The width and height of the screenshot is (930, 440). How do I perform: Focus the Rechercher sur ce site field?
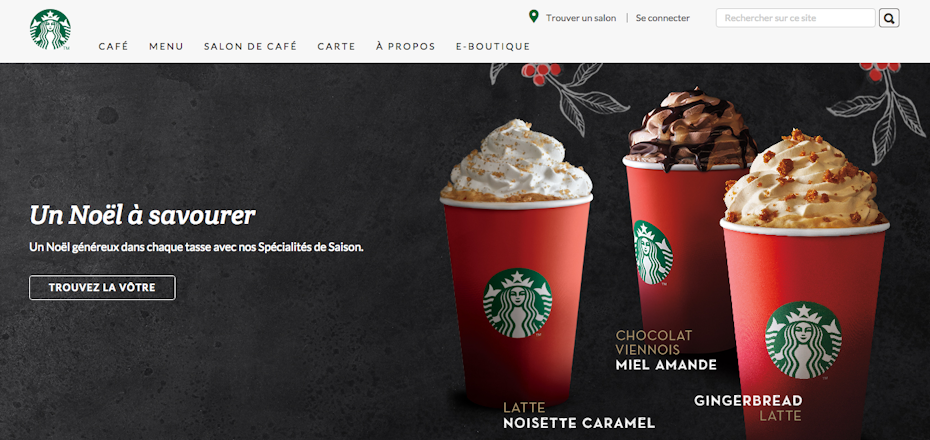click(795, 18)
